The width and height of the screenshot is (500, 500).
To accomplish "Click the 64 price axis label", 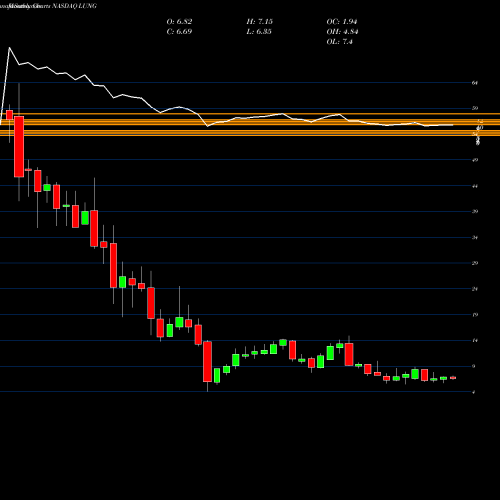I will coord(475,83).
